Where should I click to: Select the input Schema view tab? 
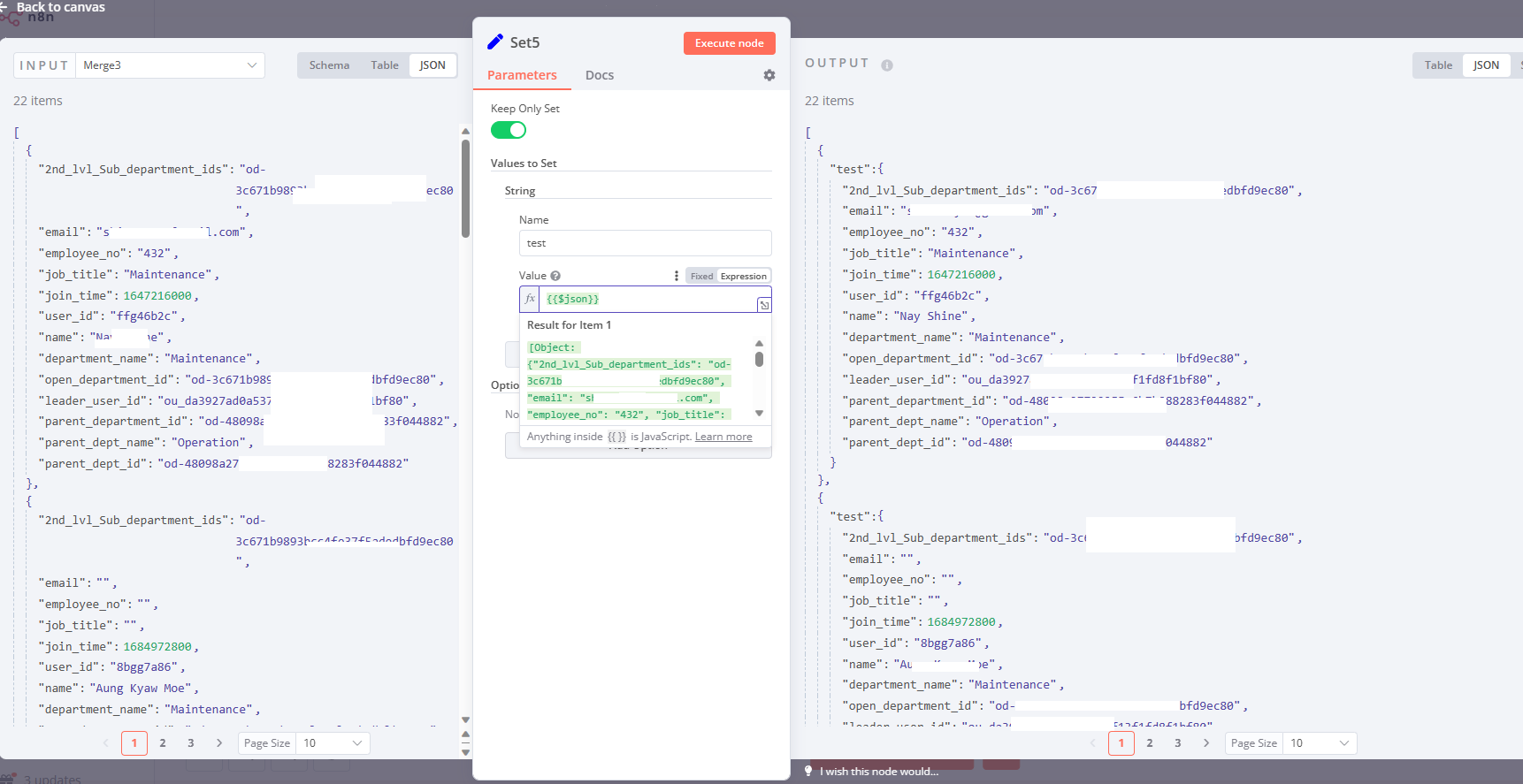click(329, 65)
